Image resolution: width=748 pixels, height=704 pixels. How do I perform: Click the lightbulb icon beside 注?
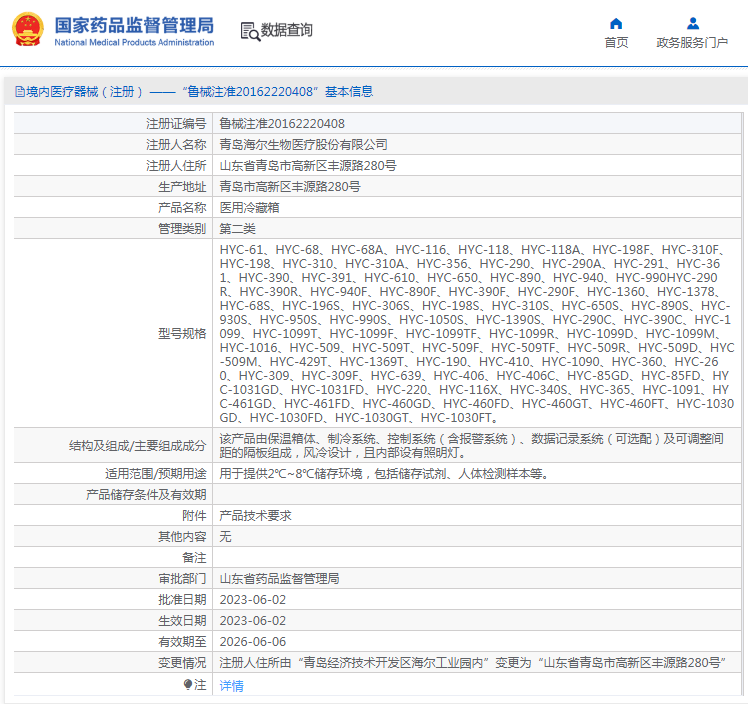187,684
